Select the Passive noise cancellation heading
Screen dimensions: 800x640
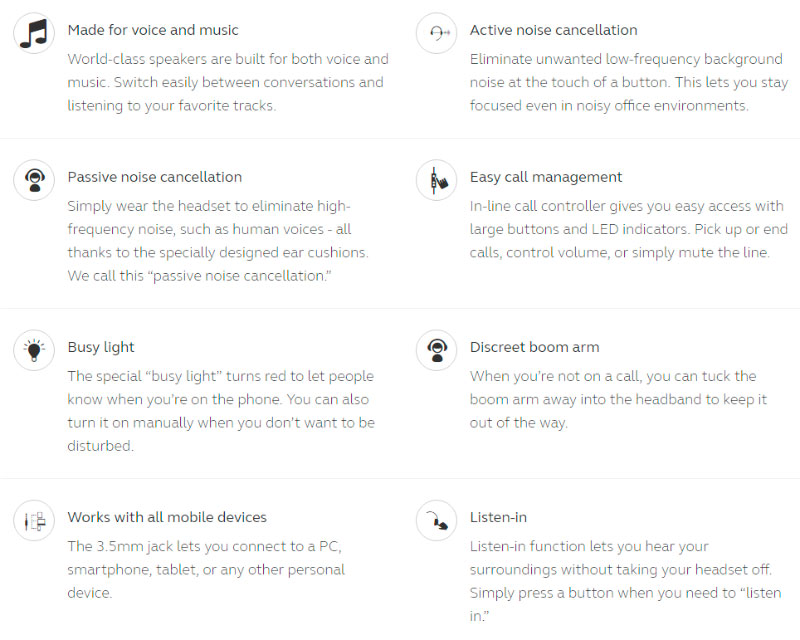tap(155, 177)
